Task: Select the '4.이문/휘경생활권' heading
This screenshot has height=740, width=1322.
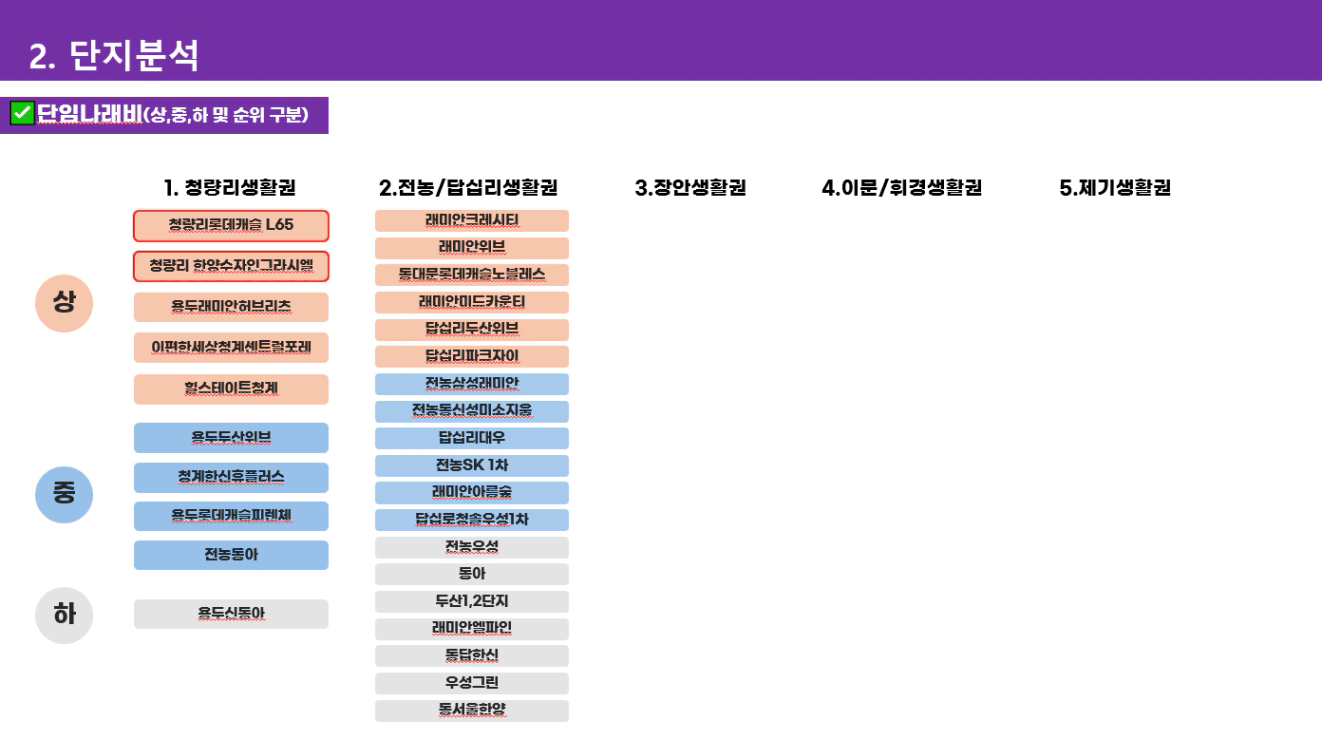Action: tap(902, 188)
